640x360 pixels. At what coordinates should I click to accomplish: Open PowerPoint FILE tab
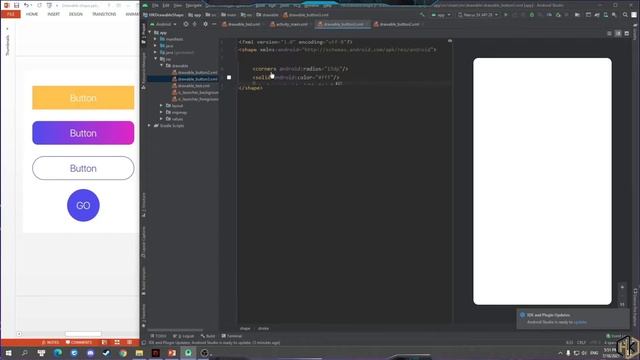point(11,14)
